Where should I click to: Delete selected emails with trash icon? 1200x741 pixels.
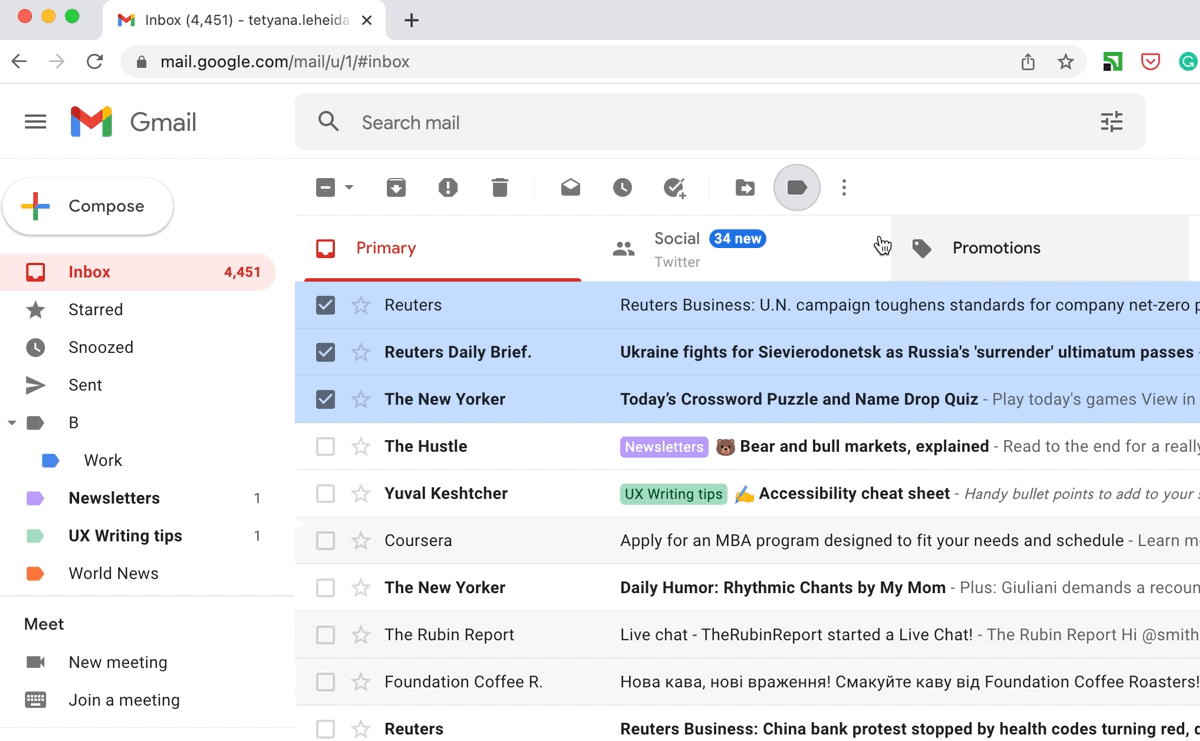(x=500, y=188)
